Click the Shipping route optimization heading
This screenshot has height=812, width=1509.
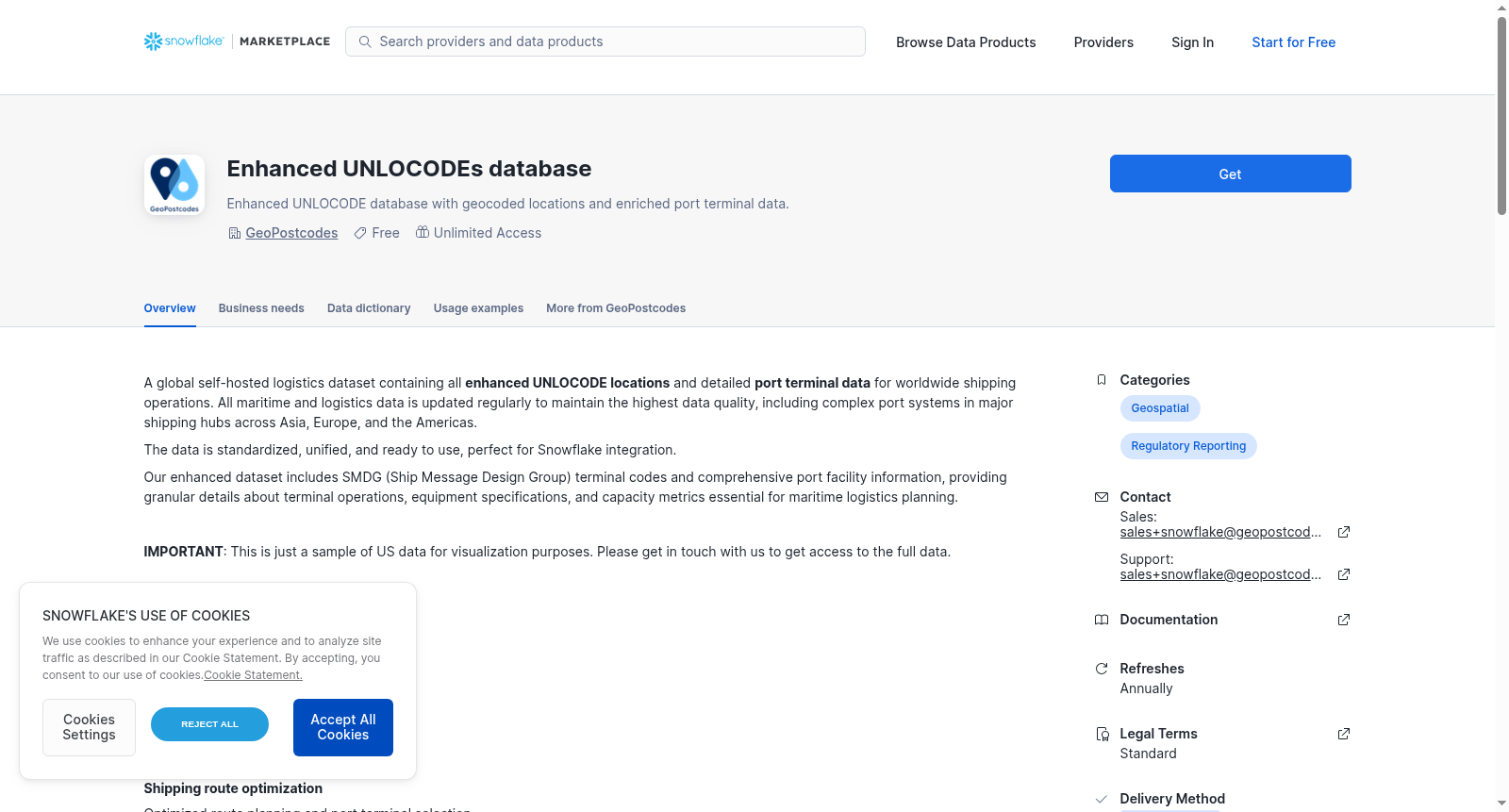pyautogui.click(x=233, y=788)
